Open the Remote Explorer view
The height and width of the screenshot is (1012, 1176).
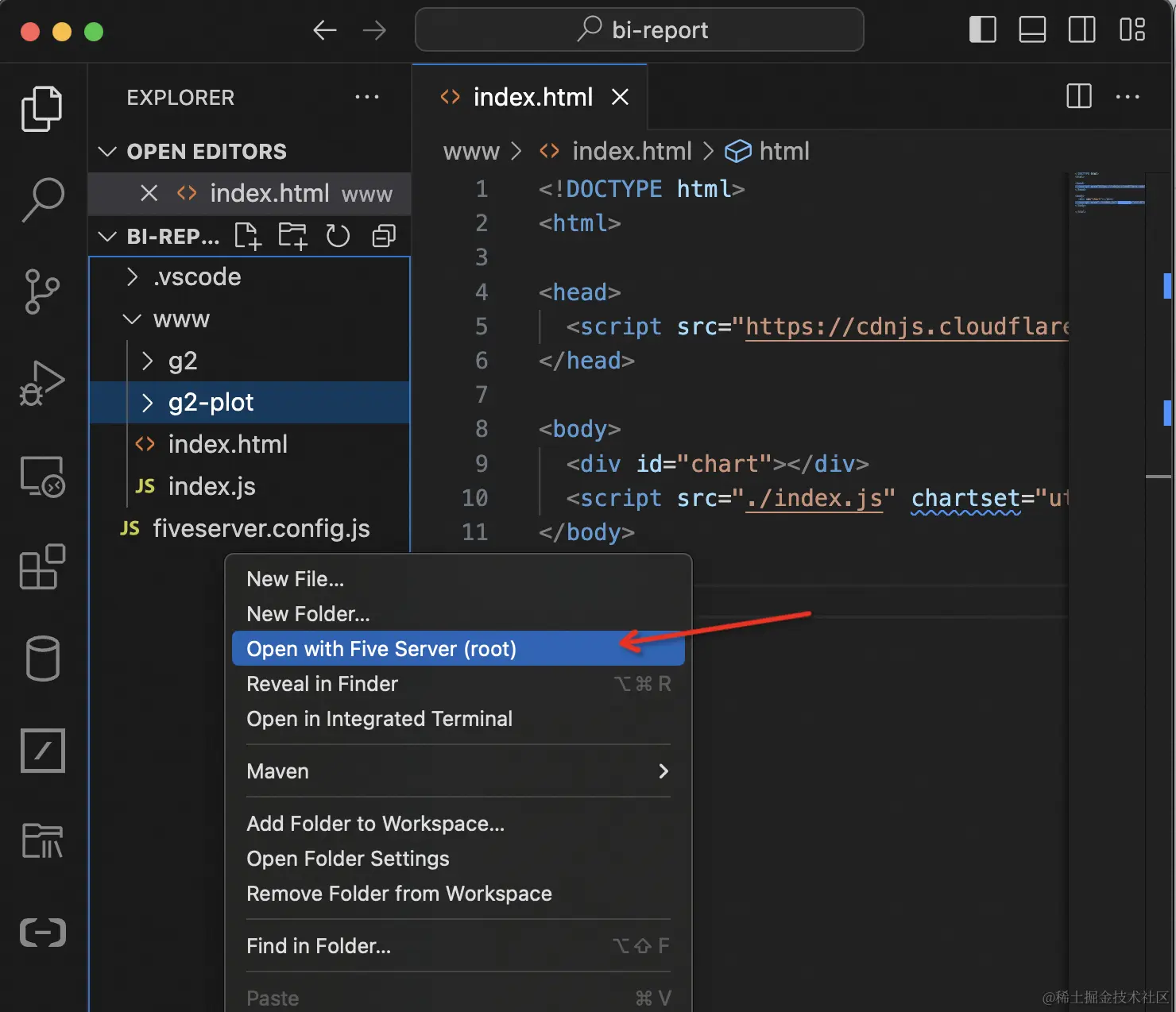click(42, 476)
